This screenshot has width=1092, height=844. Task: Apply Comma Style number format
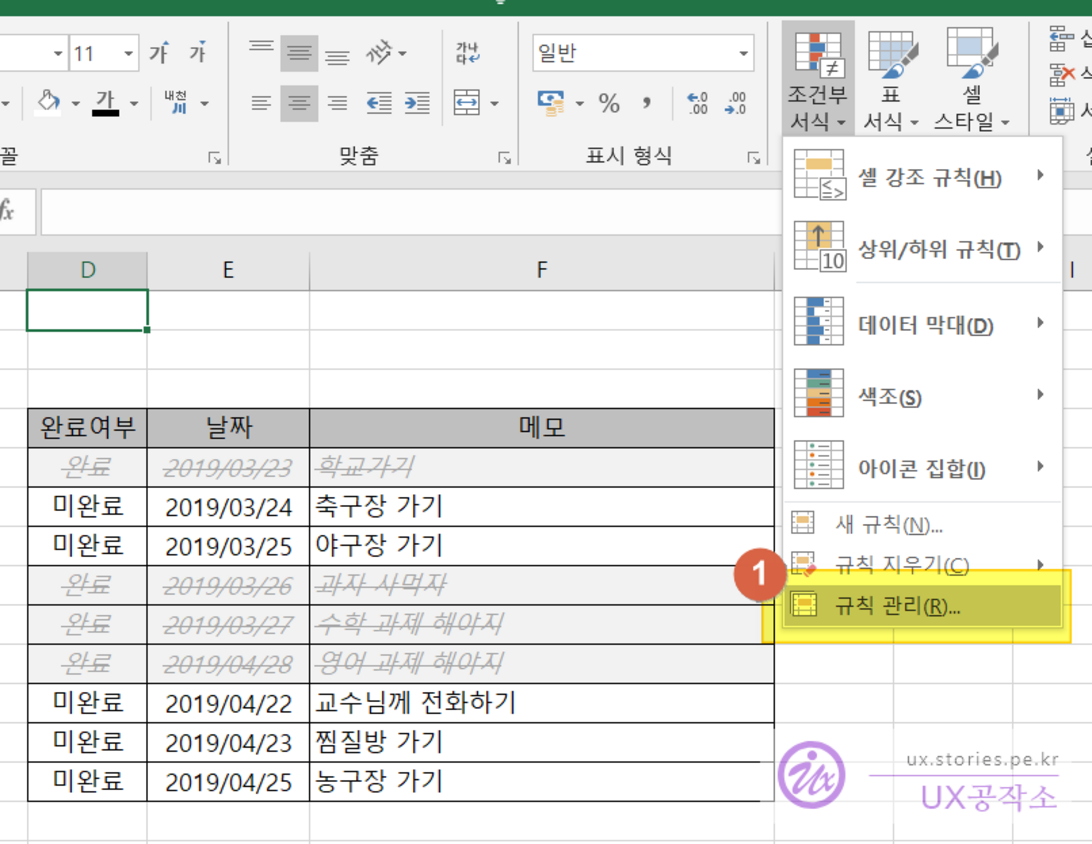tap(647, 103)
